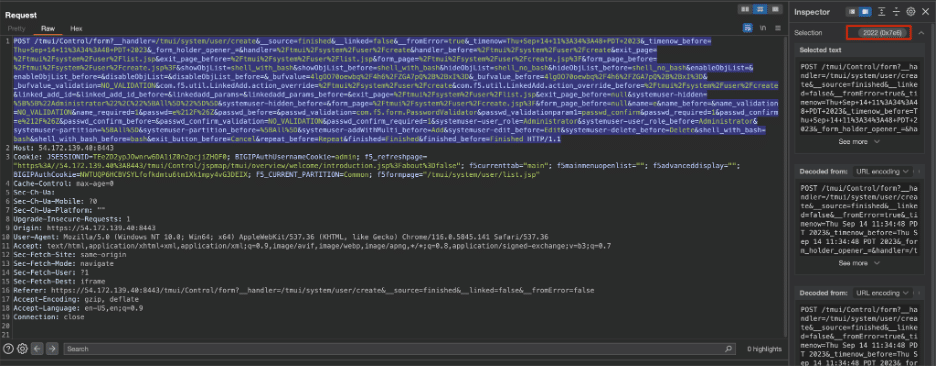This screenshot has width=936, height=366.
Task: Select combined tabbed layout icon
Action: (775, 9)
